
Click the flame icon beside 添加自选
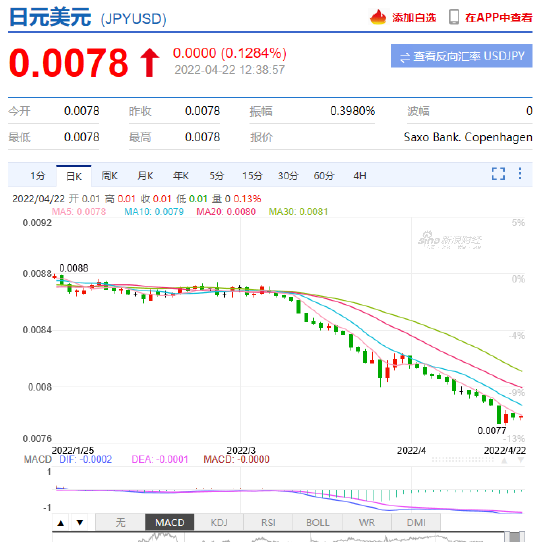[x=378, y=17]
